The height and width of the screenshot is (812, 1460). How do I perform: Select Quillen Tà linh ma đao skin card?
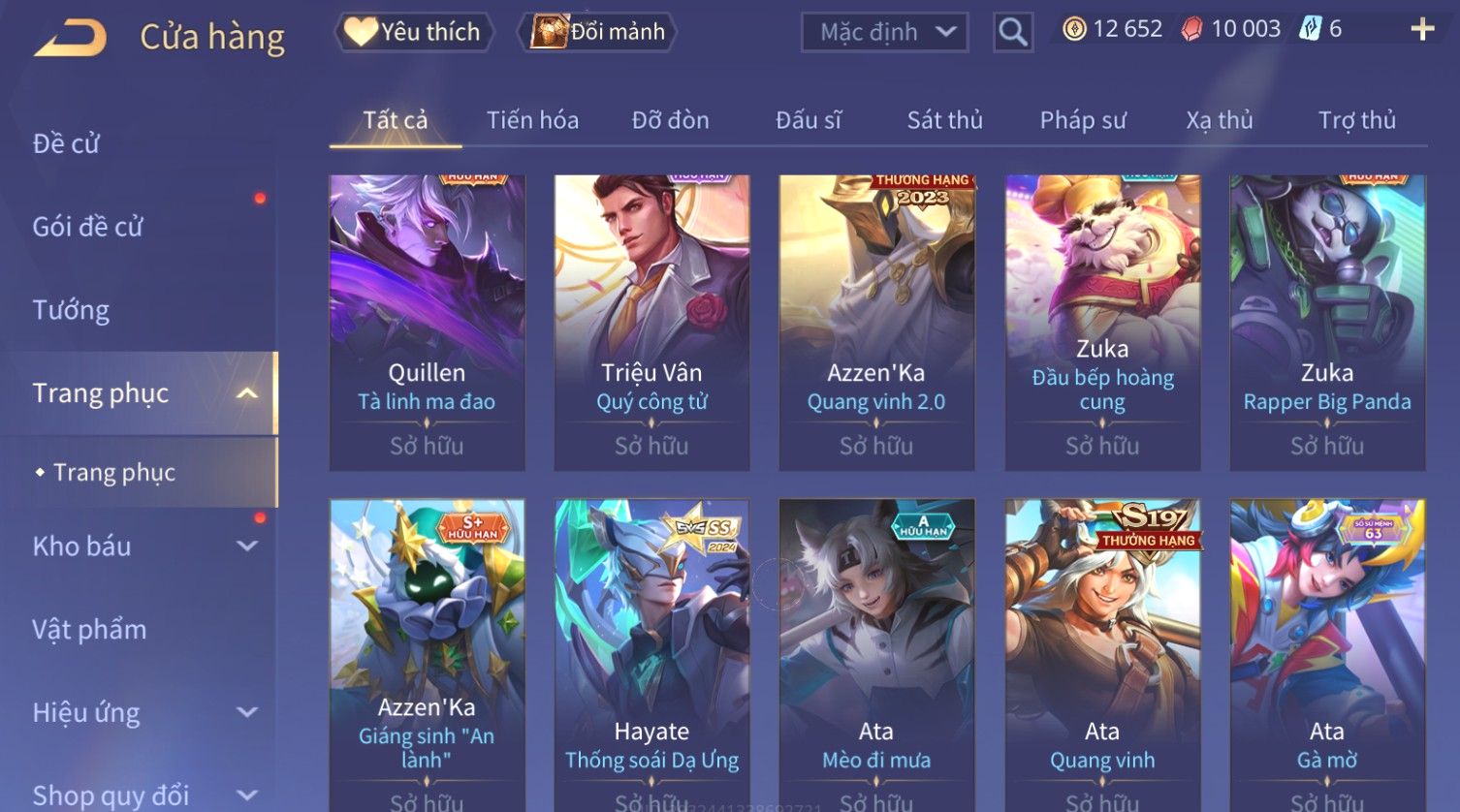click(x=427, y=323)
